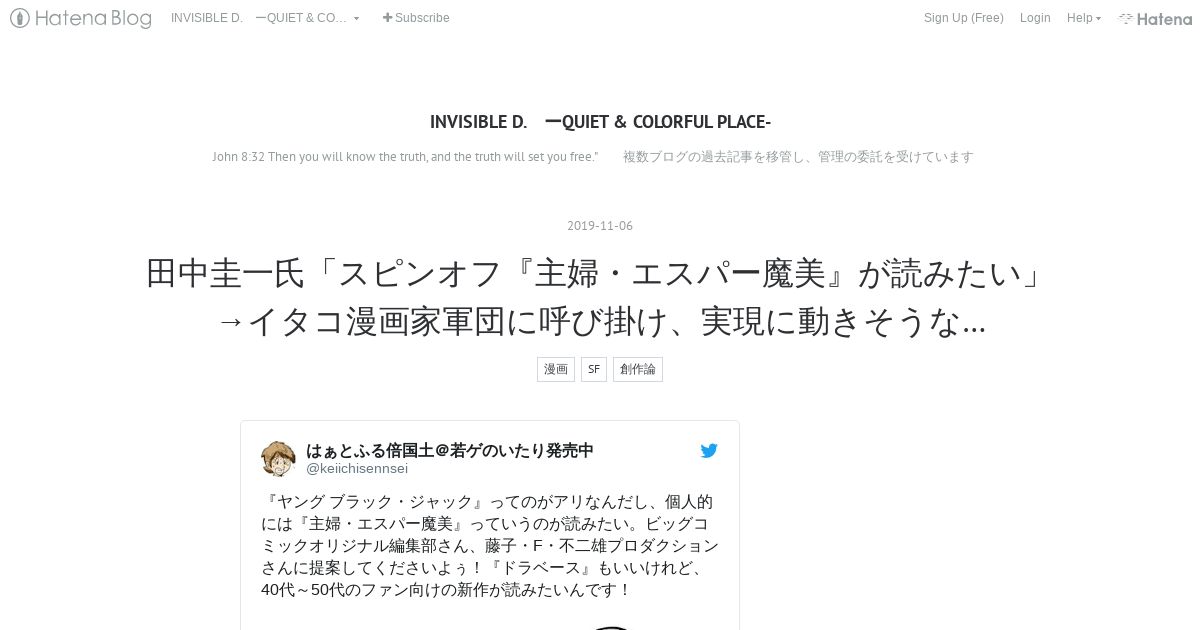Click Sign Up (Free)
The image size is (1200, 630).
coord(963,18)
